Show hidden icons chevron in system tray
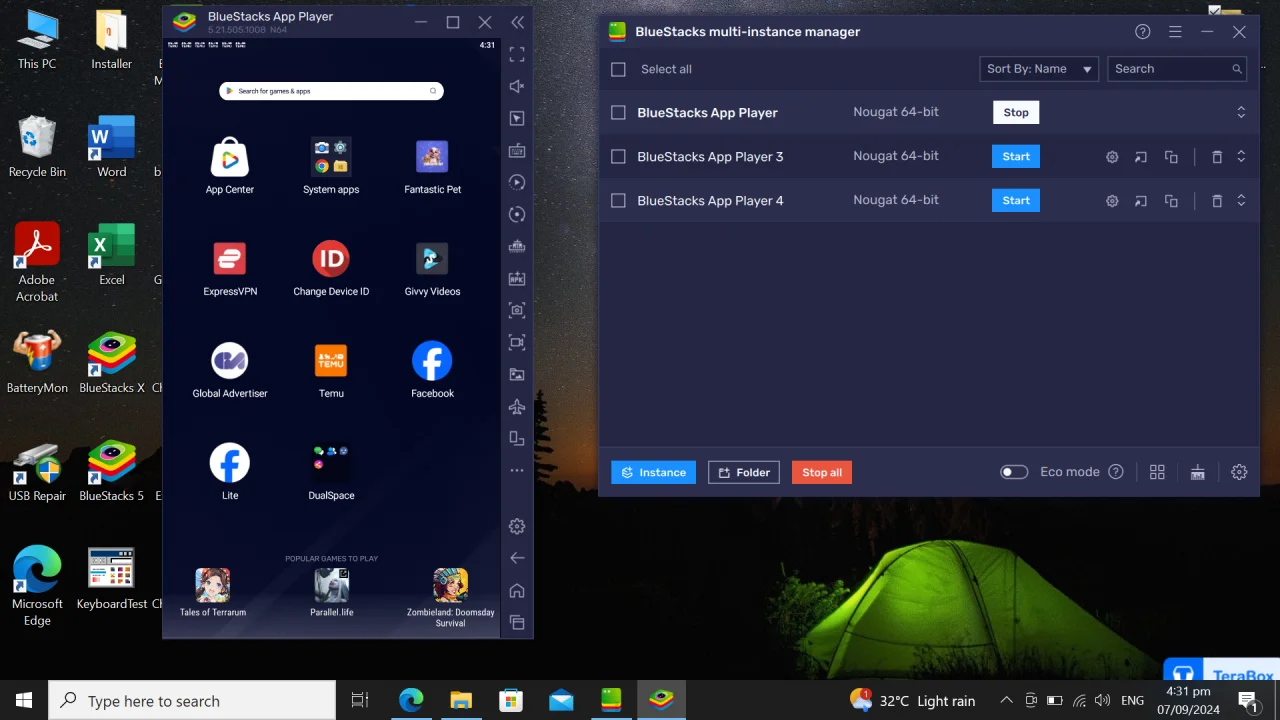Screen dimensions: 1280x720 1006,701
